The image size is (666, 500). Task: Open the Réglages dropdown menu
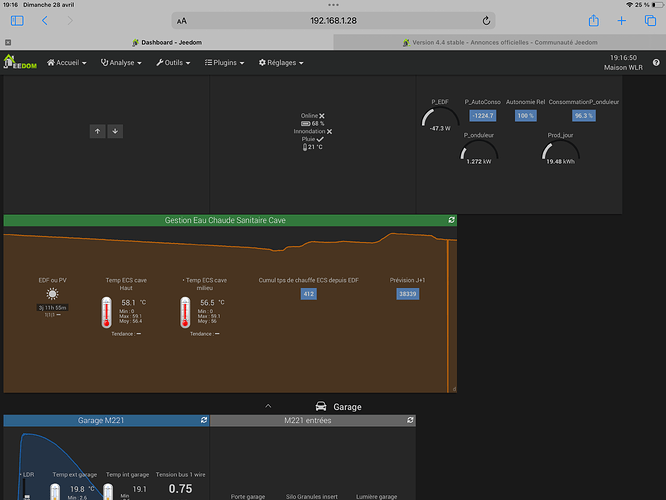coord(281,62)
